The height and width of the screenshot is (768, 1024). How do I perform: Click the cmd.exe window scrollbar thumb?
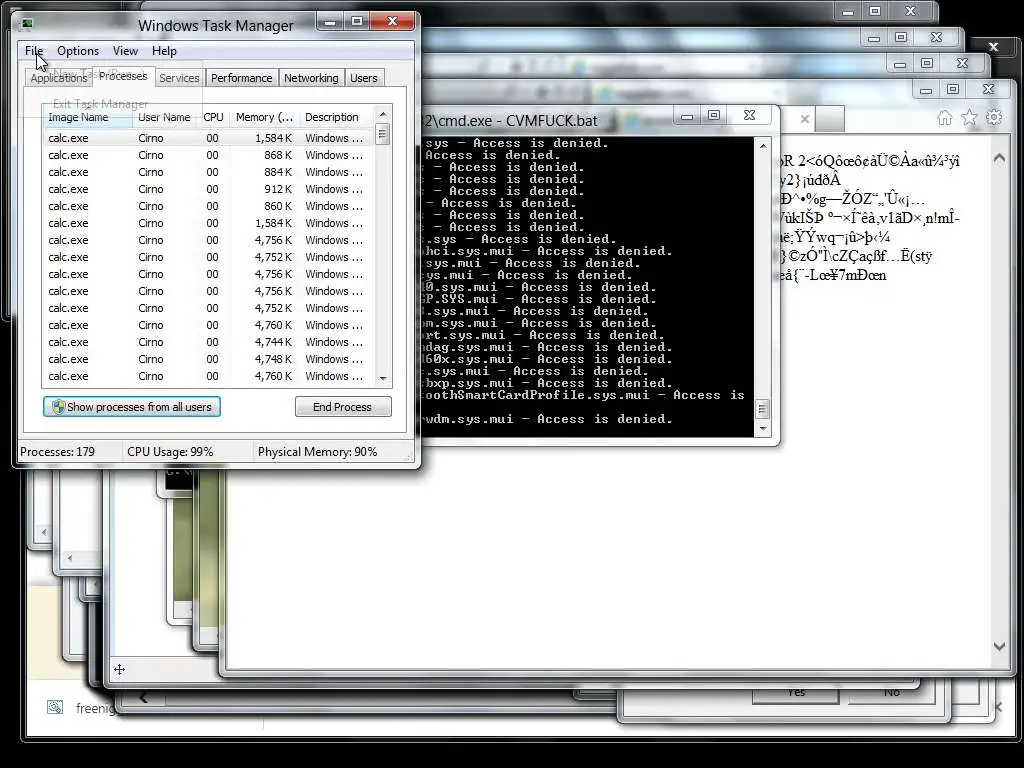pyautogui.click(x=762, y=409)
